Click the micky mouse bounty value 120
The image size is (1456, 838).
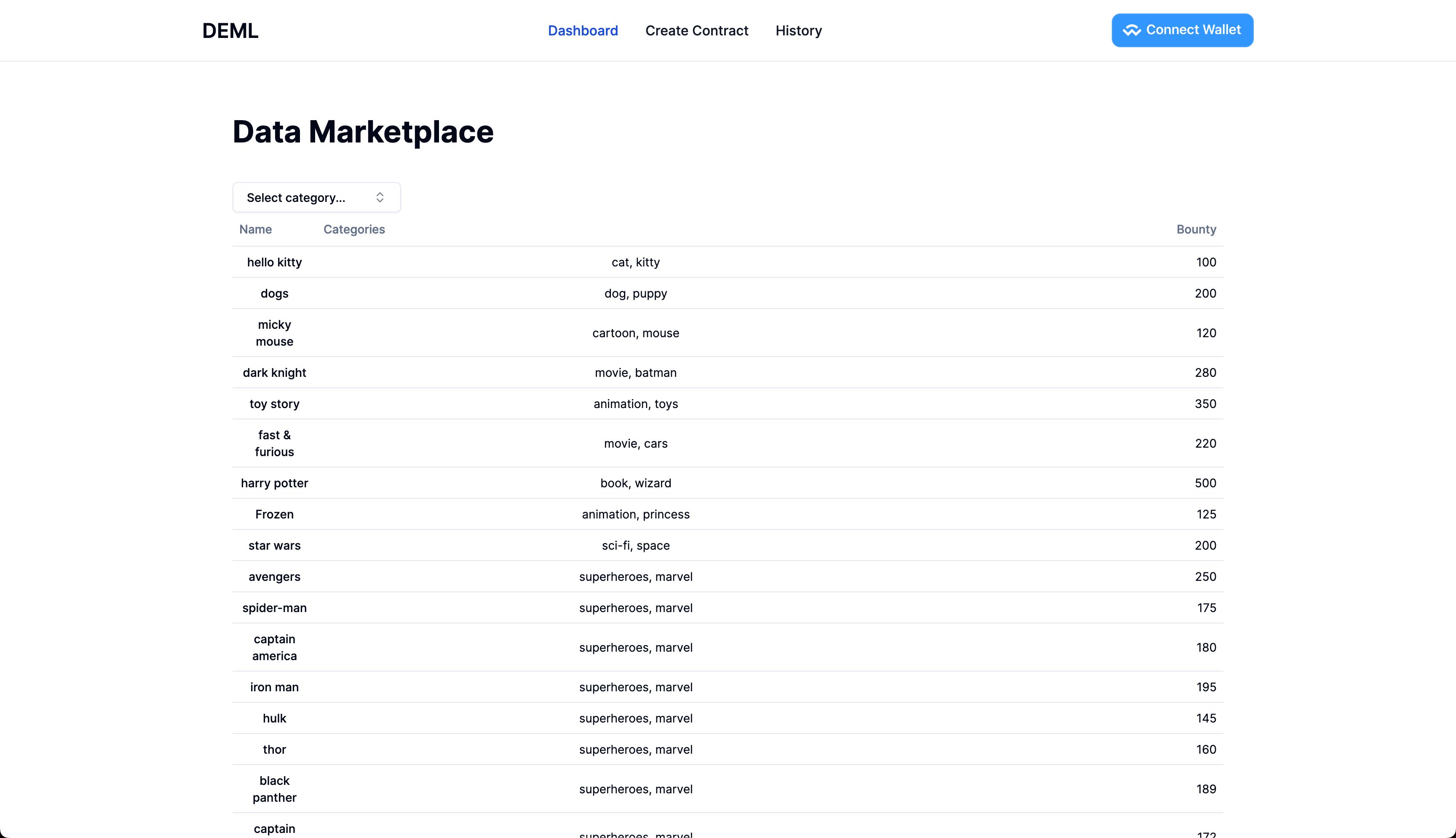(x=1206, y=333)
